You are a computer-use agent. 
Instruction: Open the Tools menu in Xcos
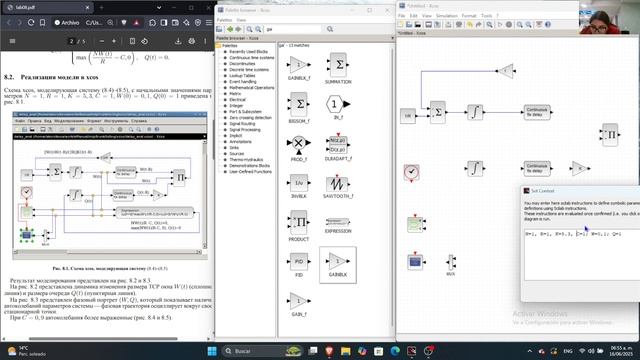pyautogui.click(x=487, y=16)
